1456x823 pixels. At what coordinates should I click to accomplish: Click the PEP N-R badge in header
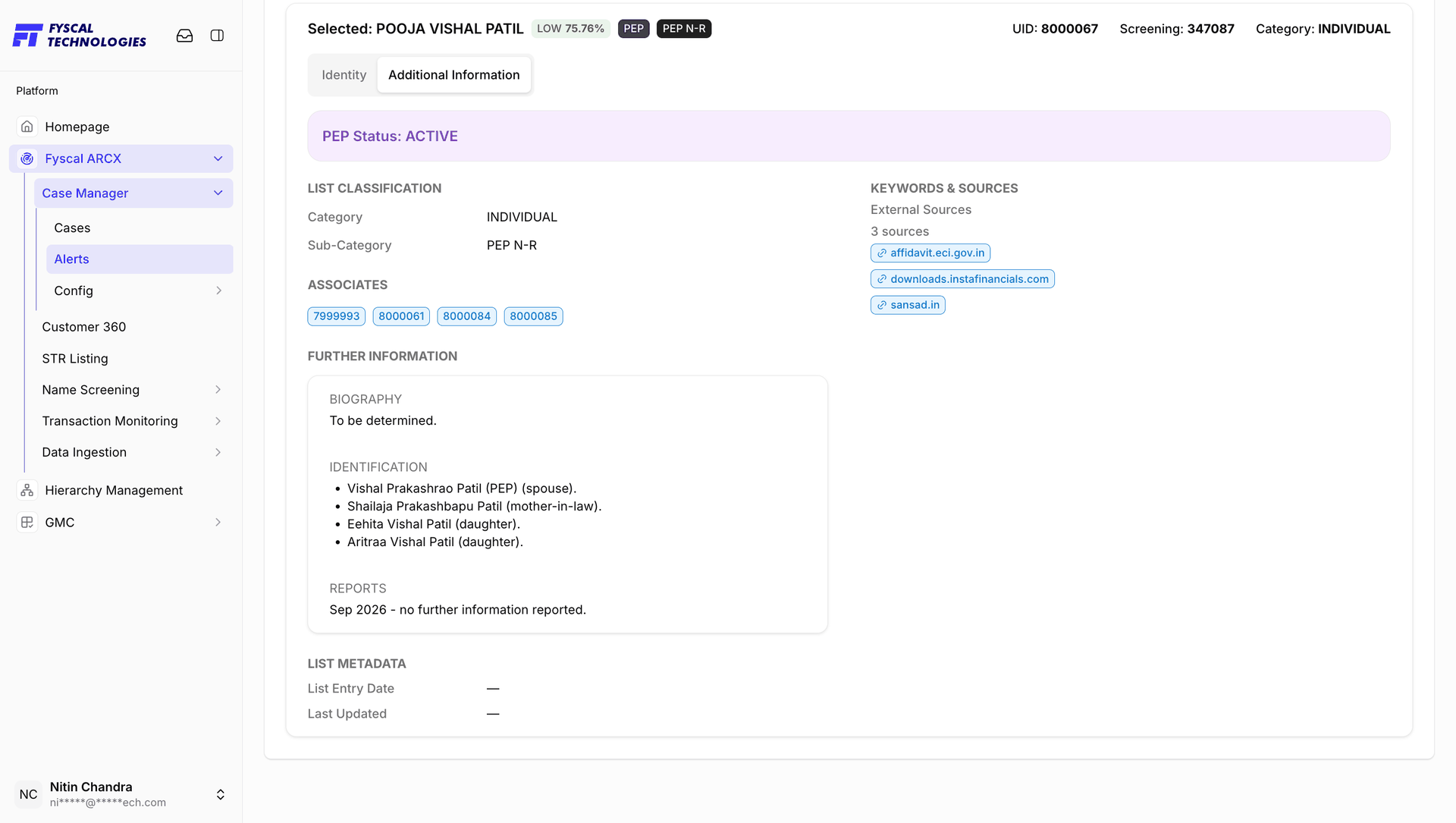pyautogui.click(x=684, y=29)
